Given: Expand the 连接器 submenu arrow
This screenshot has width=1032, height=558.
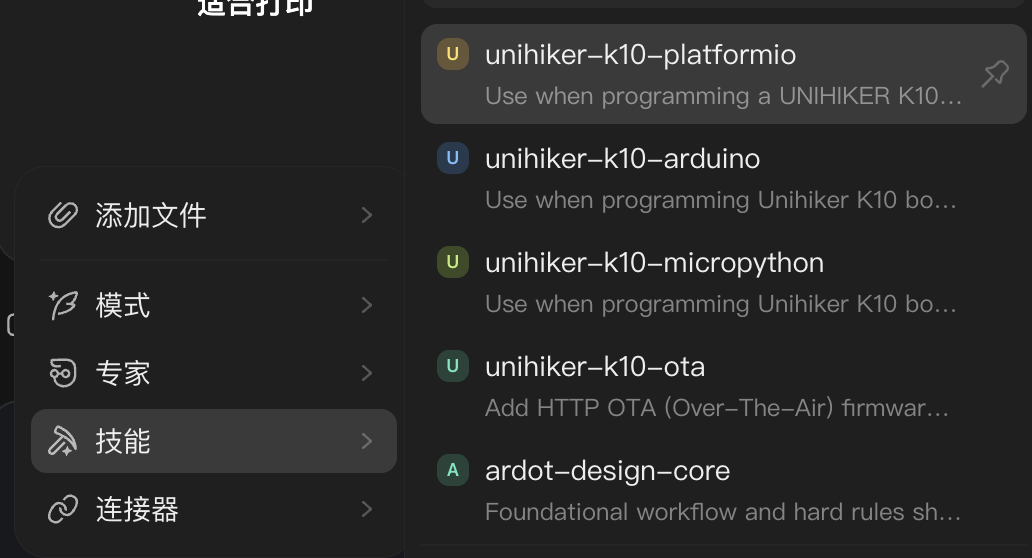Looking at the screenshot, I should tap(367, 509).
